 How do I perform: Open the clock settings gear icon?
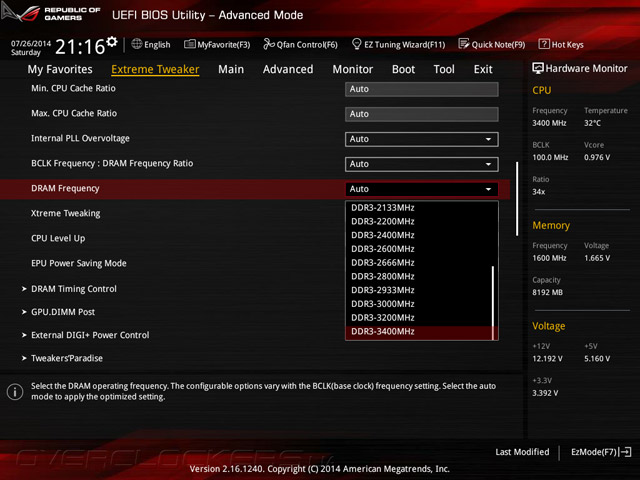112,42
